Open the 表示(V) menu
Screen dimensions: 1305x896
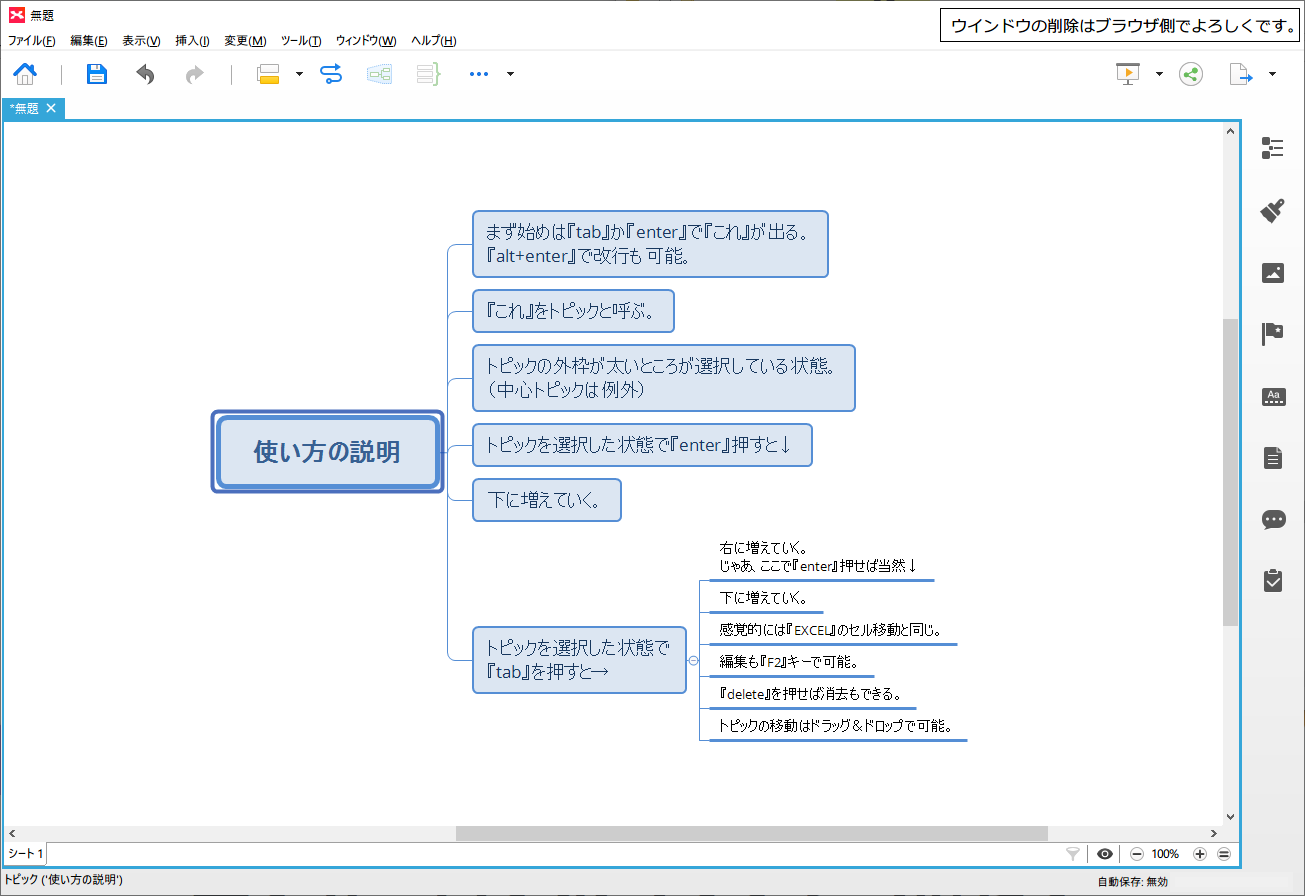[141, 41]
